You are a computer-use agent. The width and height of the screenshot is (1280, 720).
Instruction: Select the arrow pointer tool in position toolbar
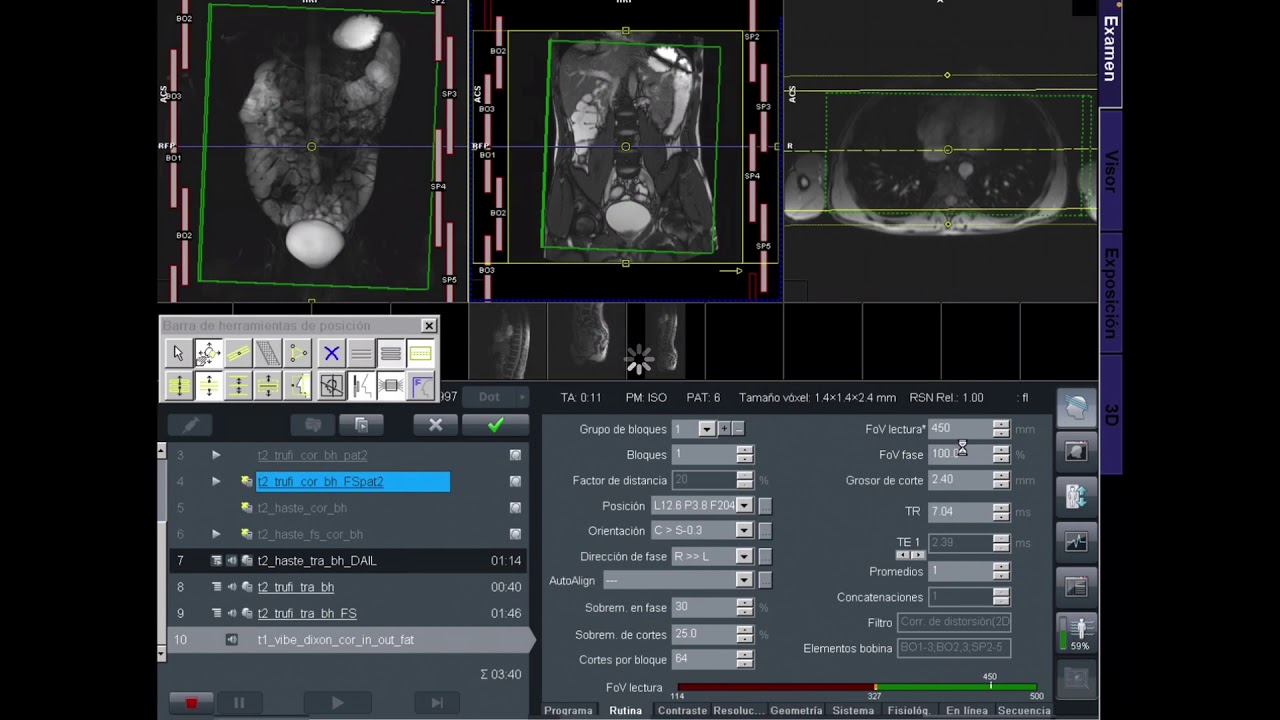(x=178, y=353)
